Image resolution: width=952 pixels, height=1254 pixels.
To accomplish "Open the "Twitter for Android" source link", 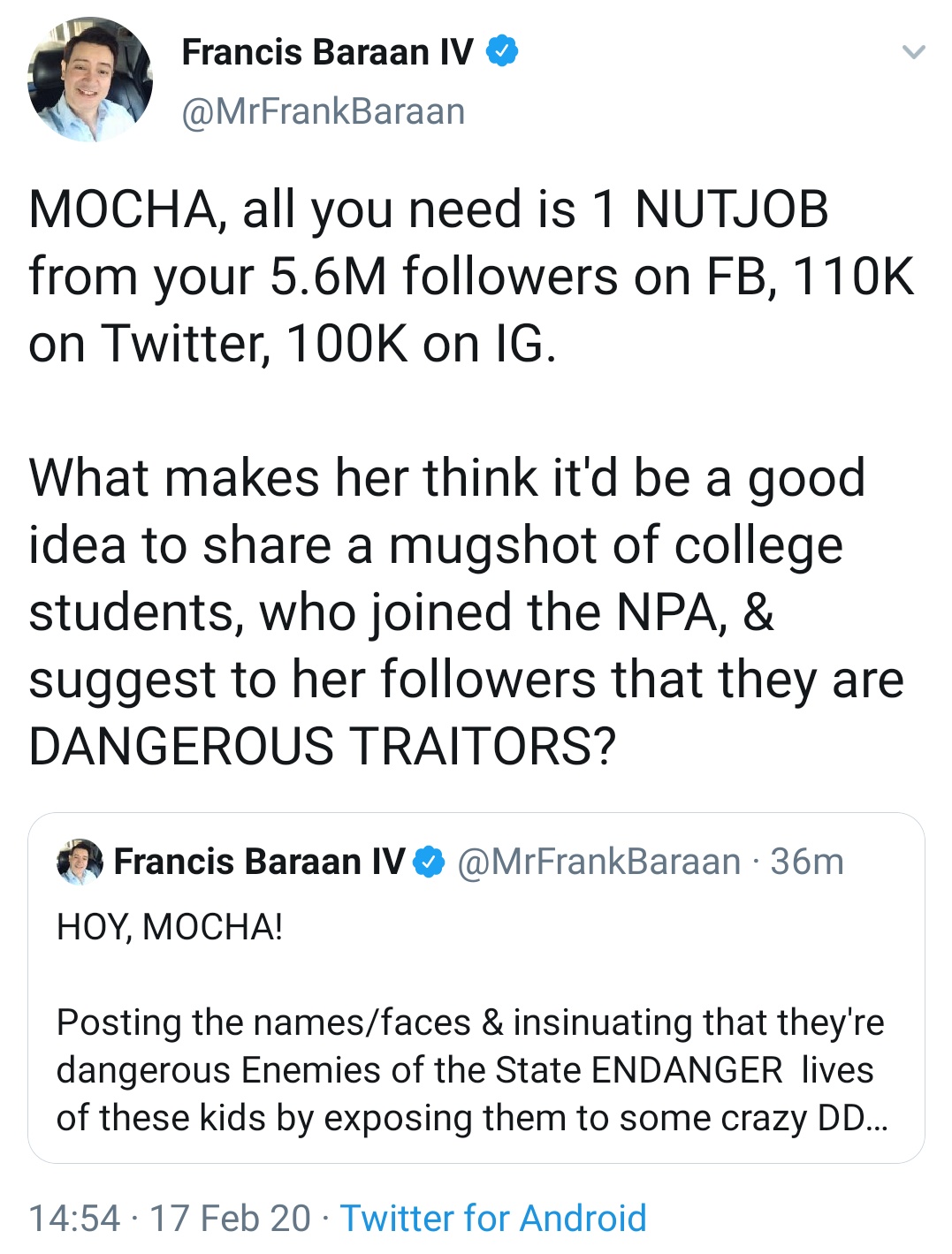I will pos(493,1218).
